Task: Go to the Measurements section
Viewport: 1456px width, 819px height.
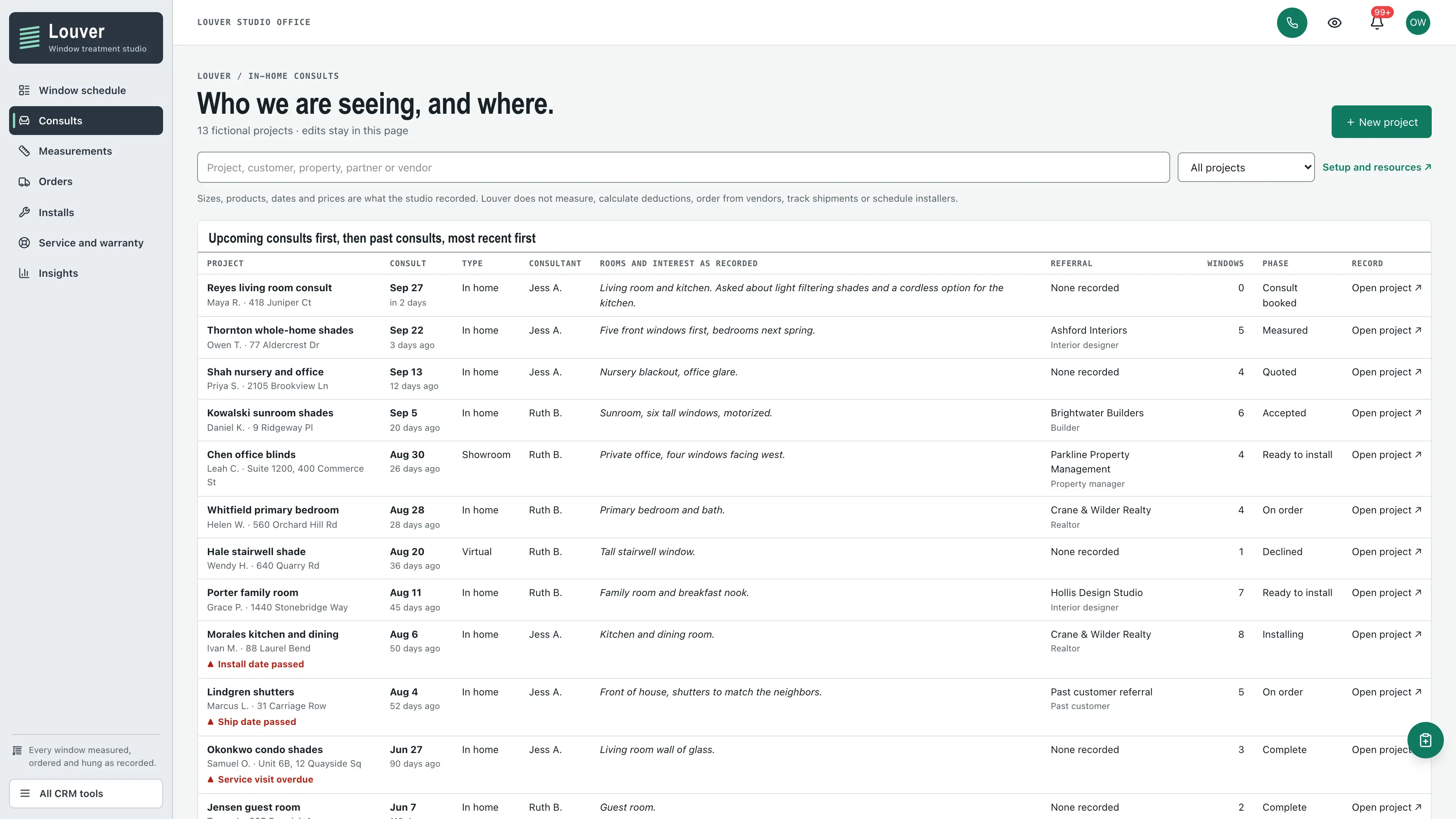Action: (86, 151)
